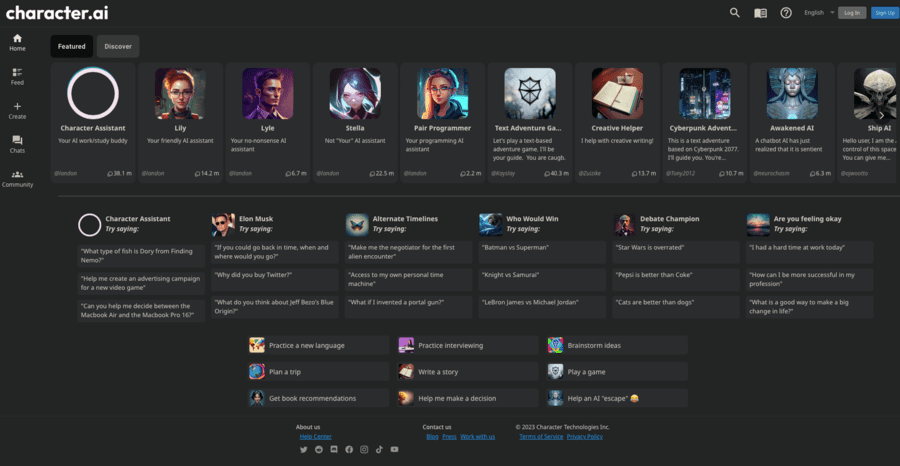The height and width of the screenshot is (466, 900).
Task: Open the Instagram footer icon
Action: pyautogui.click(x=364, y=450)
